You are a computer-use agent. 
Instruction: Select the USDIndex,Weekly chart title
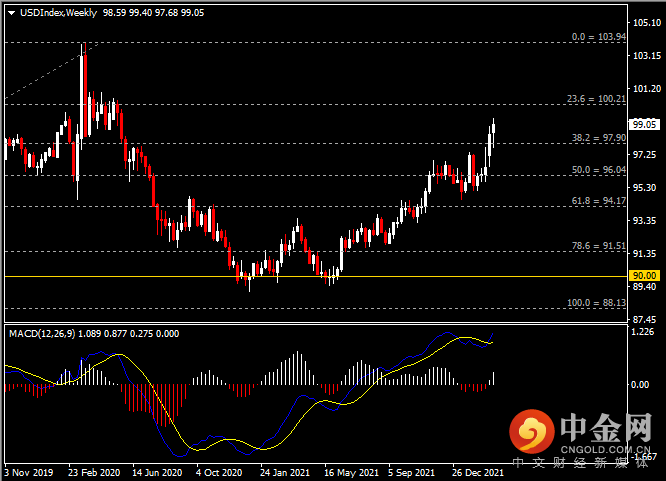coord(59,13)
